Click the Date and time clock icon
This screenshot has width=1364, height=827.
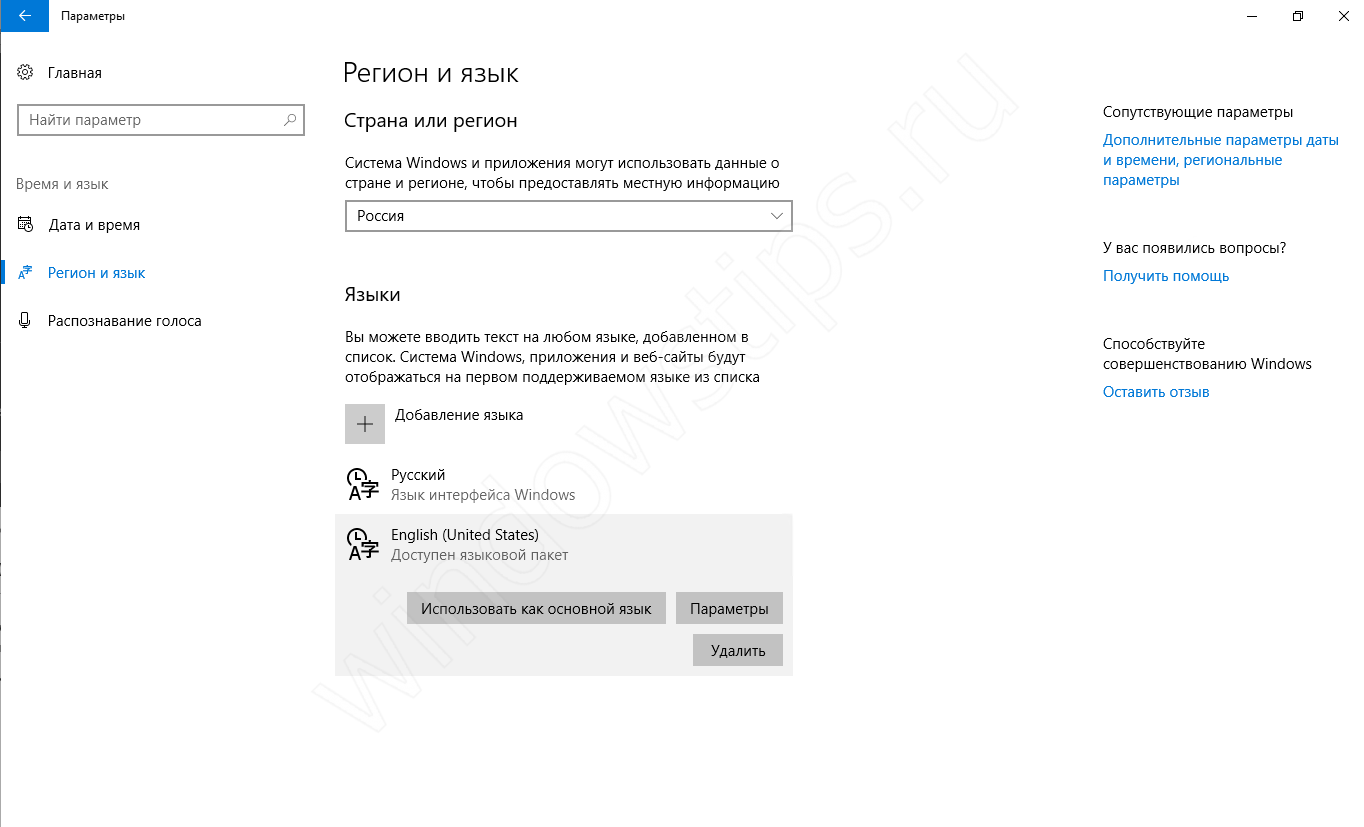[26, 225]
